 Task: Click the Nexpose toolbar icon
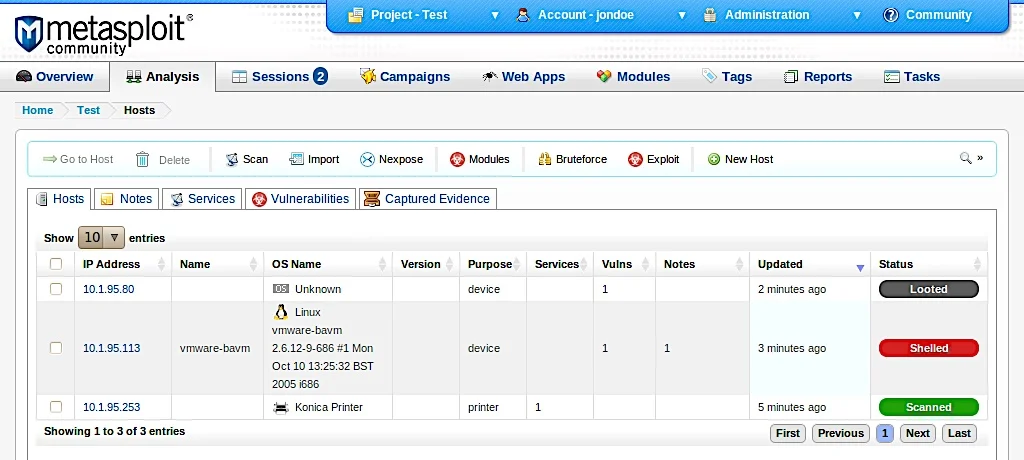[x=367, y=159]
